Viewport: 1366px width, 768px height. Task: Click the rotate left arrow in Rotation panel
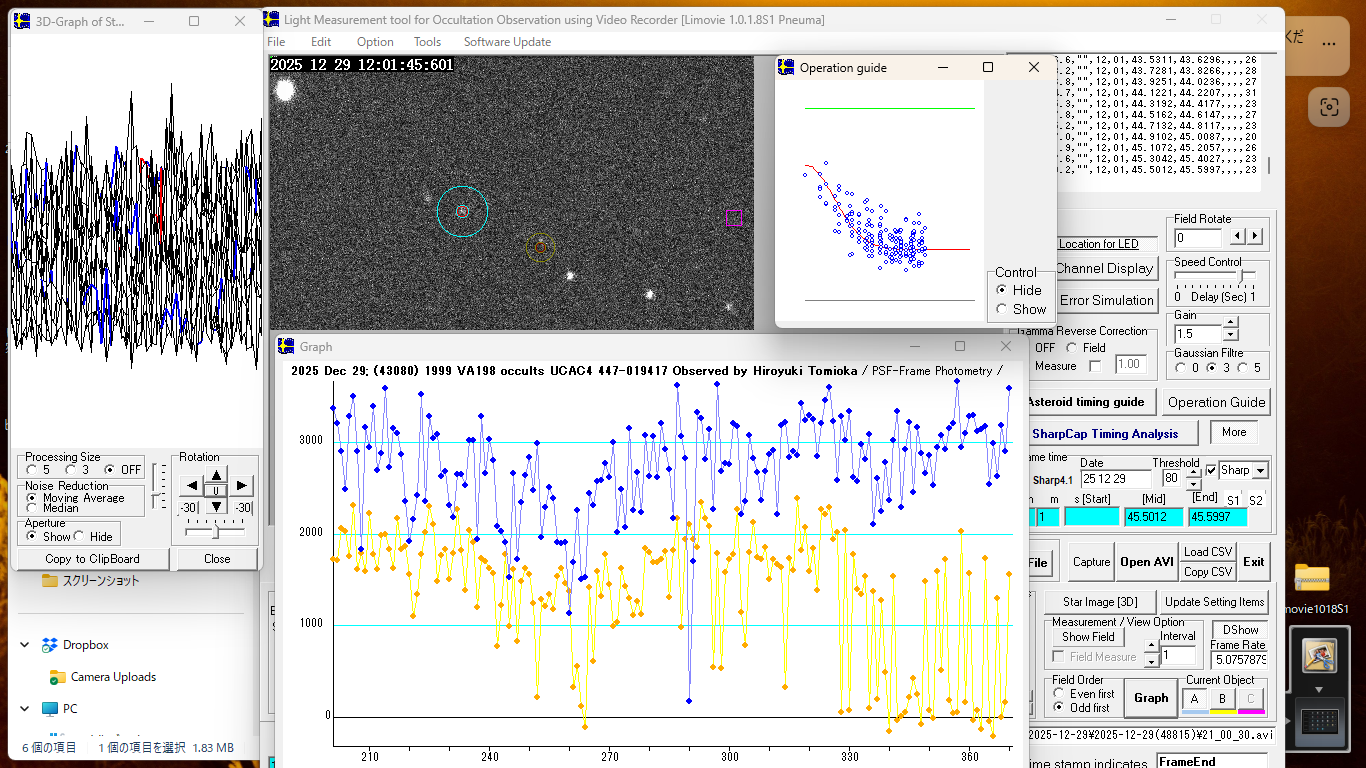[190, 486]
